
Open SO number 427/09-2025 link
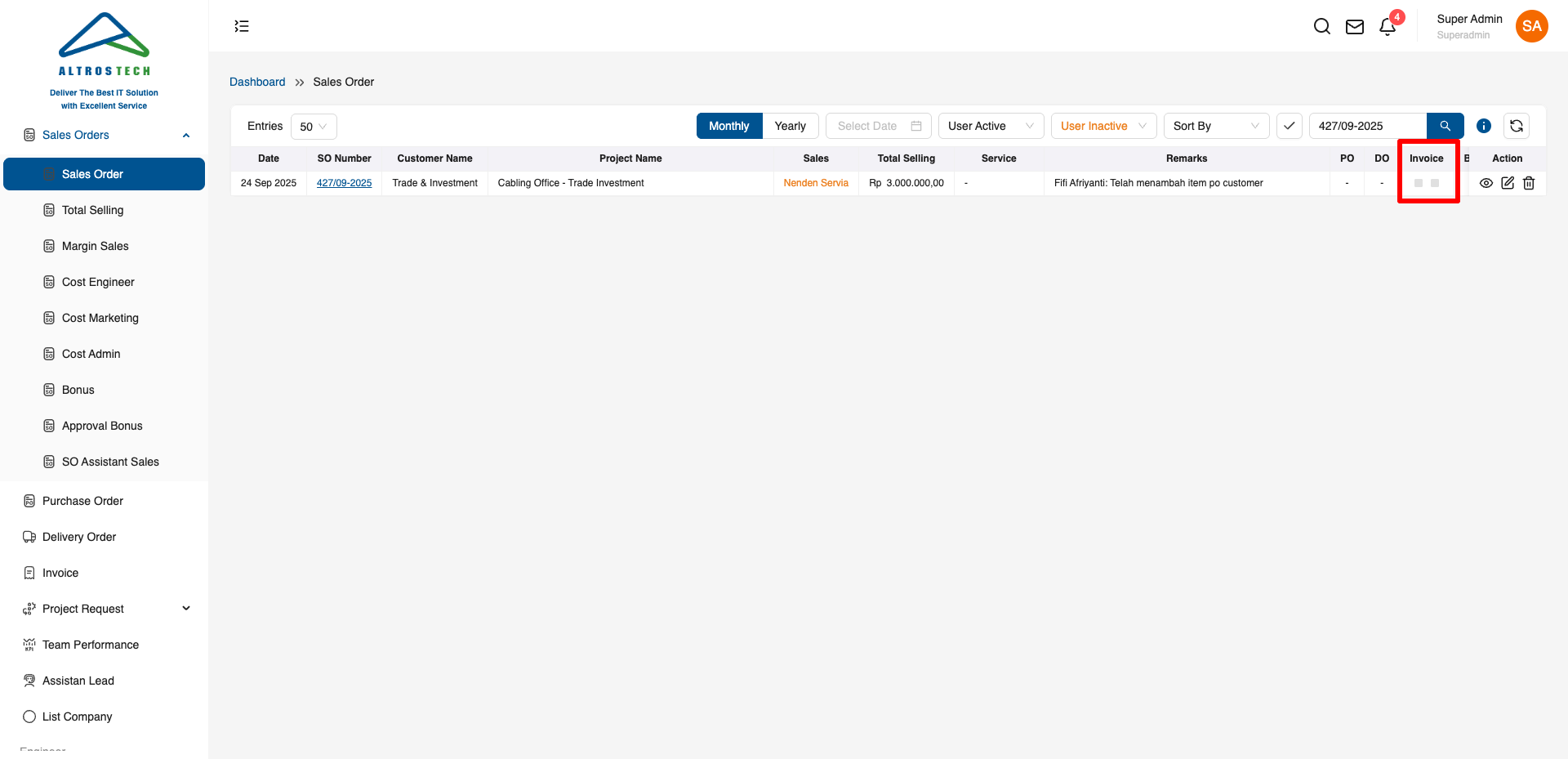(344, 183)
